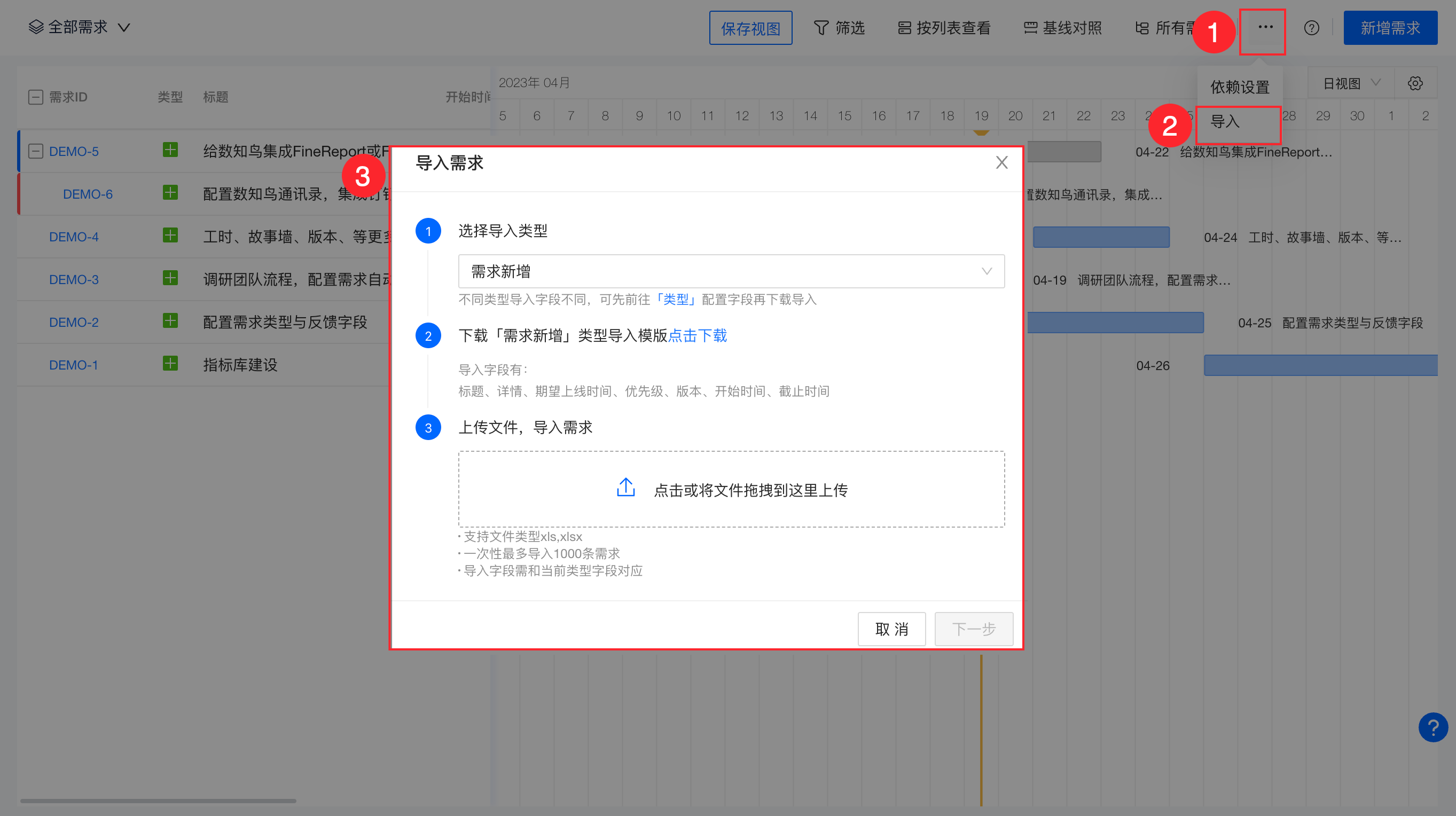Click the horizontal scrollbar under the table
The image size is (1456, 816).
click(x=158, y=801)
